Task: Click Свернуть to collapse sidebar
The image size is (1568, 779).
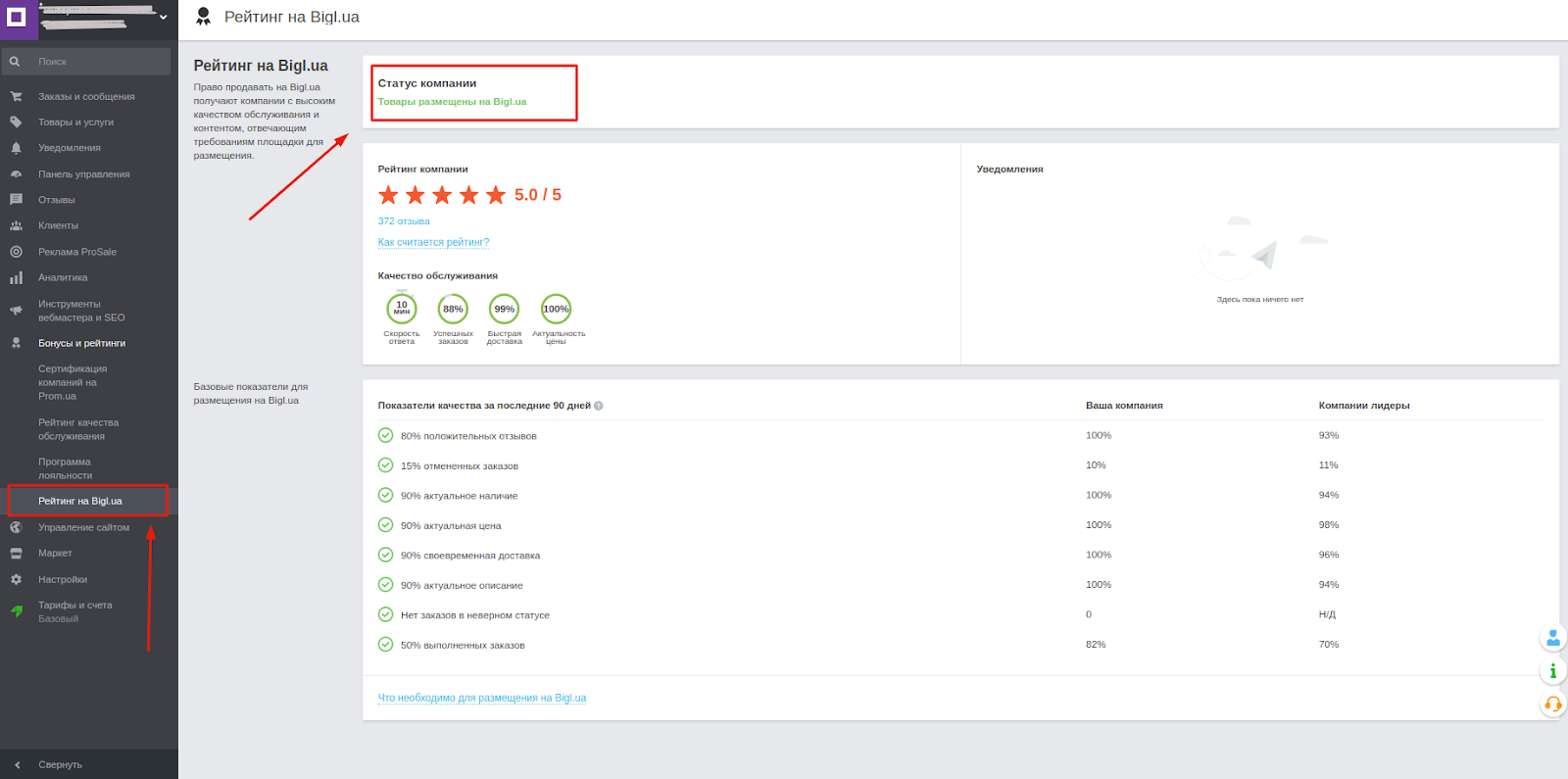Action: click(60, 765)
